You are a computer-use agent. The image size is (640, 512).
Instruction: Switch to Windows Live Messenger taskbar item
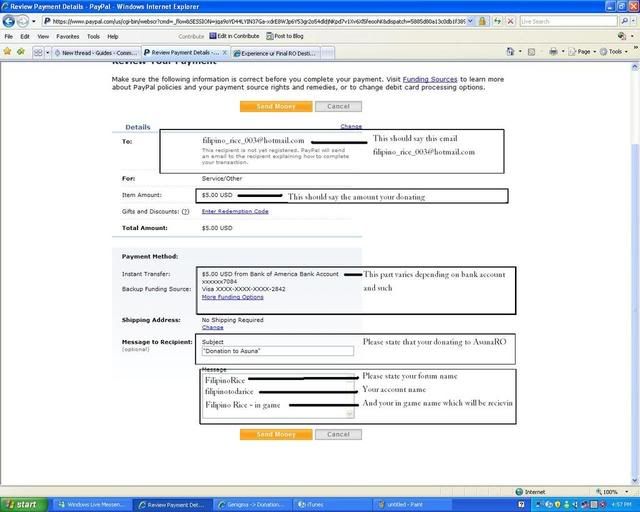tap(93, 505)
